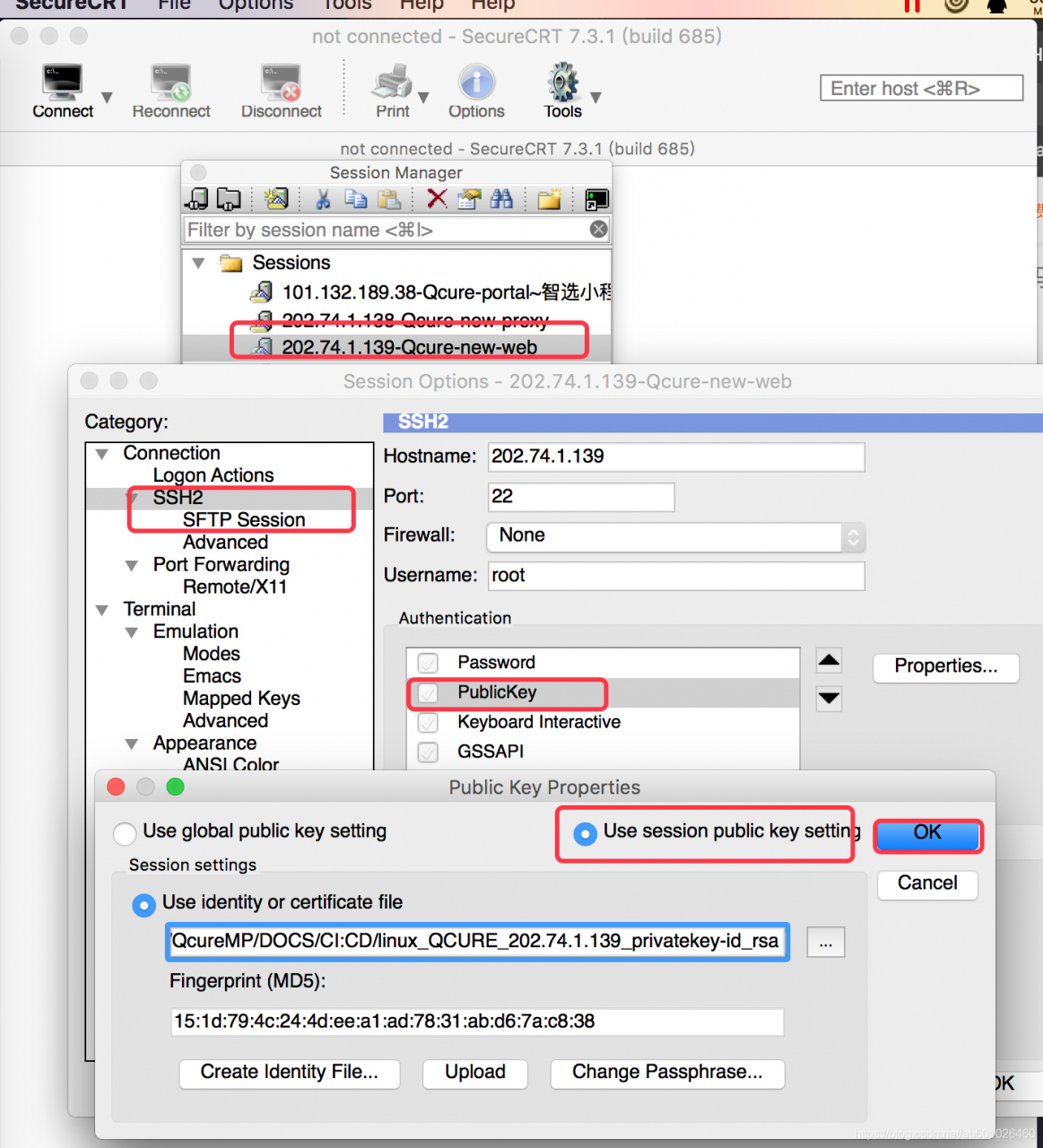The height and width of the screenshot is (1148, 1043).
Task: Open the Tools dropdown arrow
Action: click(595, 97)
